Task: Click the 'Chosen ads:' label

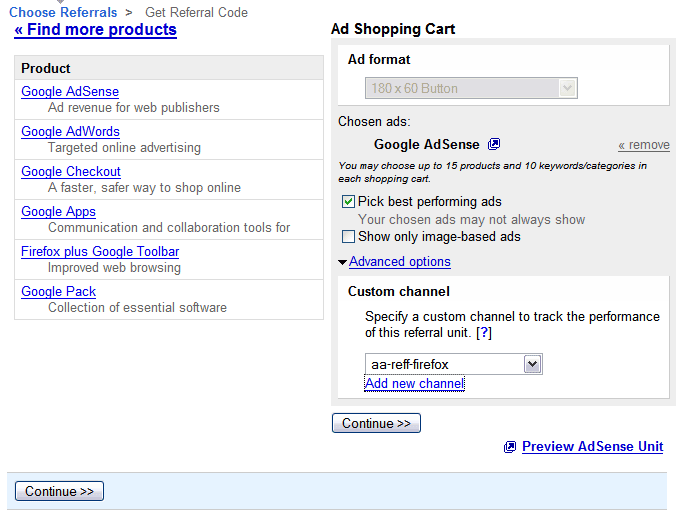Action: click(374, 122)
